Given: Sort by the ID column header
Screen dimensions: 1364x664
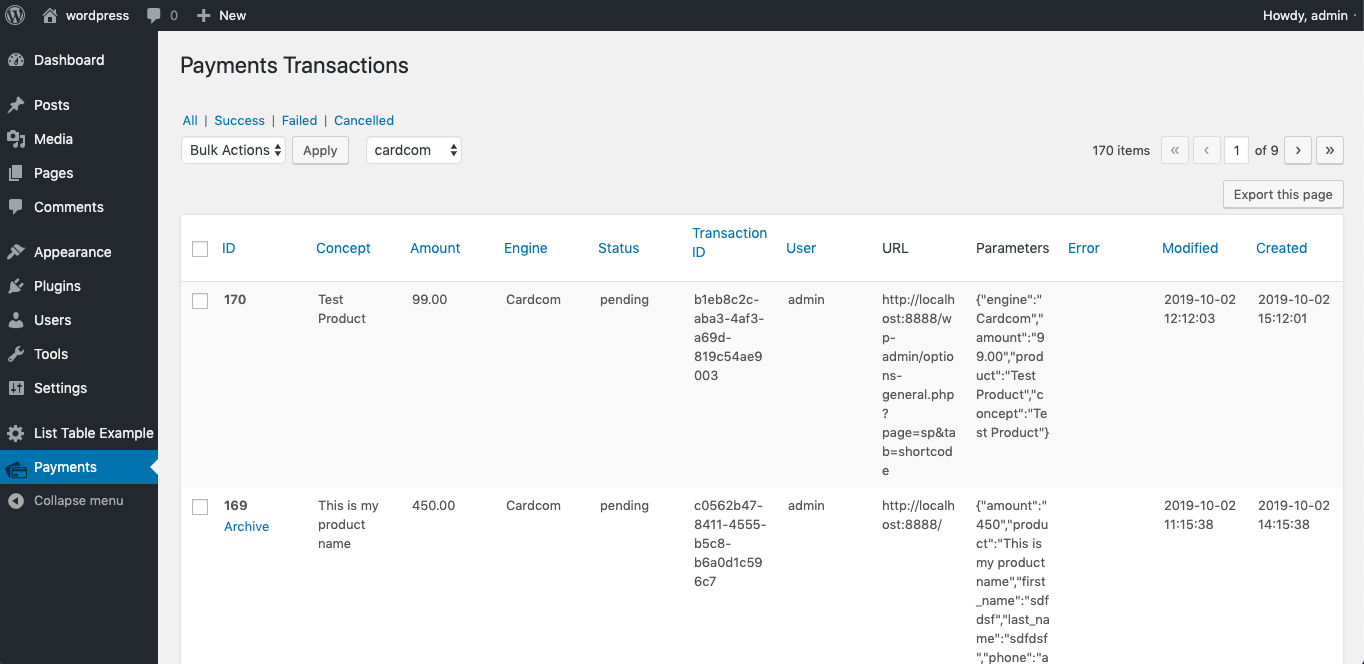Looking at the screenshot, I should pyautogui.click(x=229, y=248).
